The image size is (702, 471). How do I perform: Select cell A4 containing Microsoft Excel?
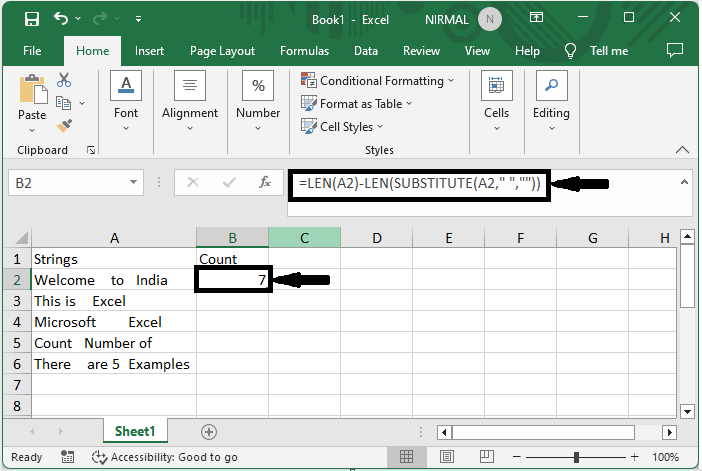point(114,322)
